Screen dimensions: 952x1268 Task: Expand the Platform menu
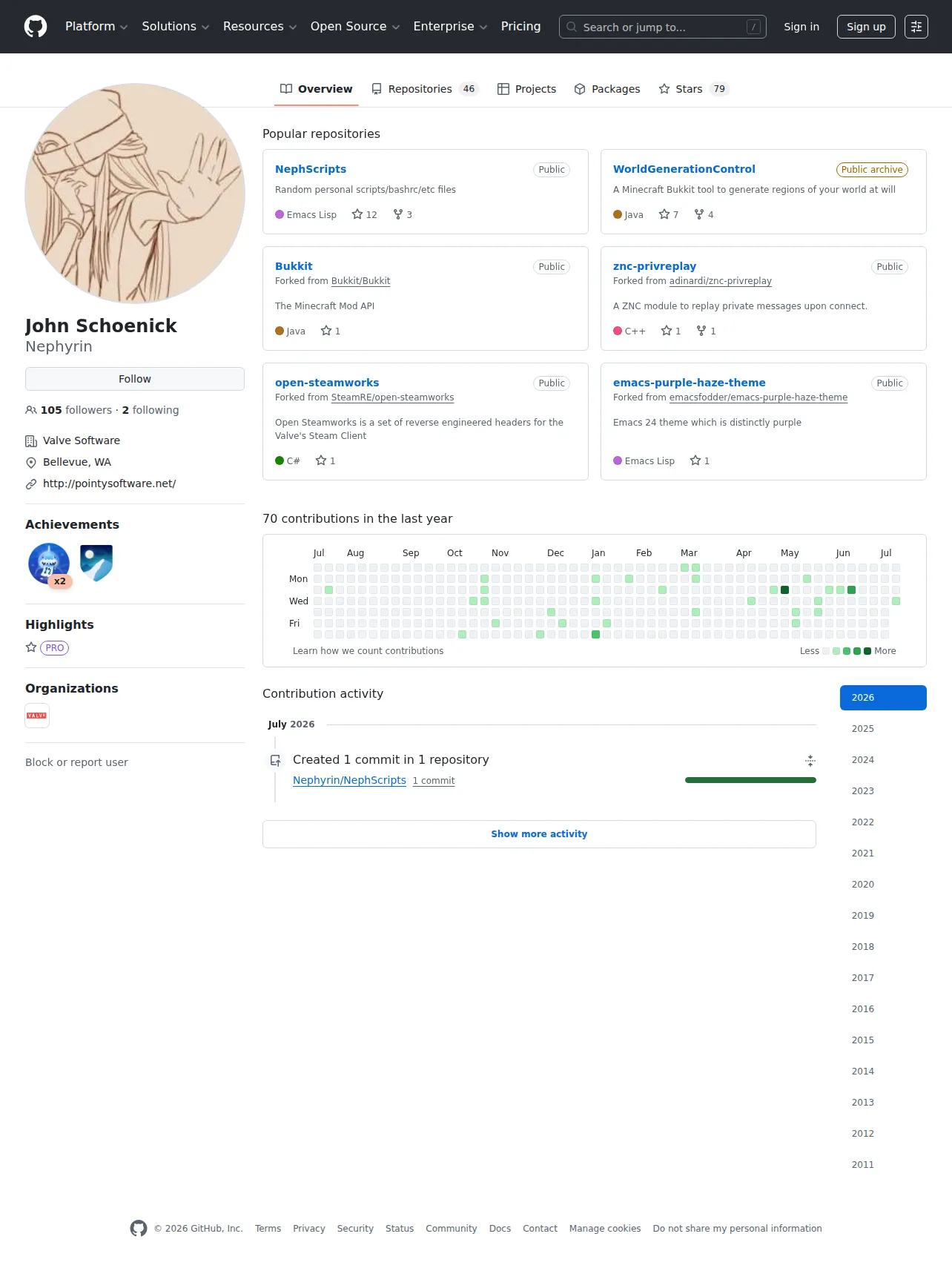coord(96,27)
